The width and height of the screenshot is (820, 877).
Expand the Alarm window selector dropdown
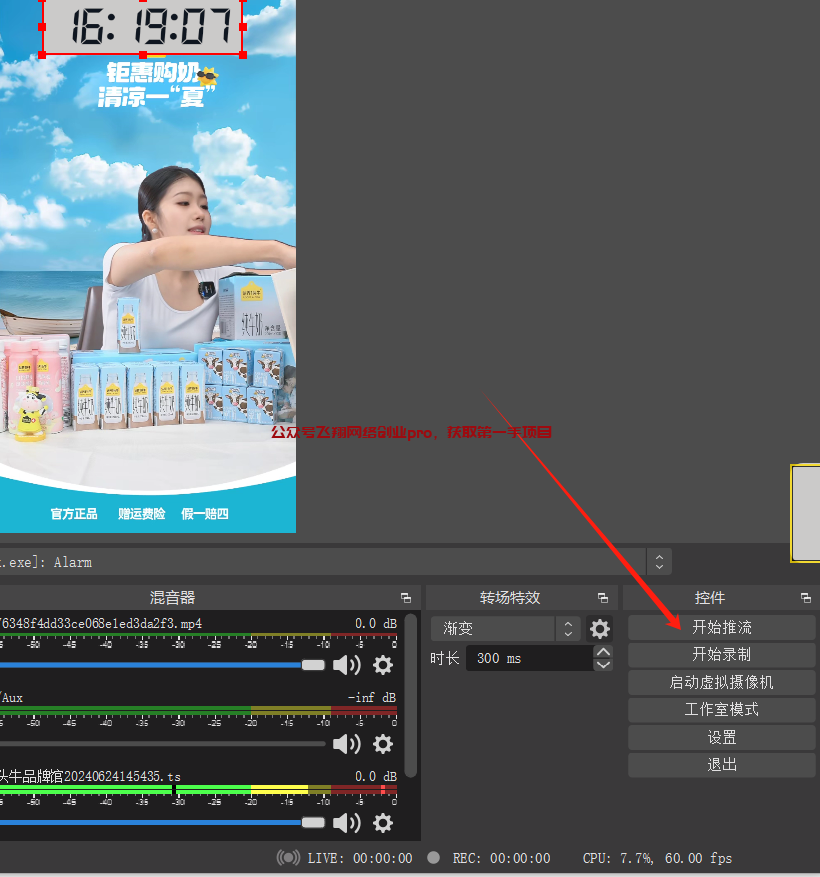pyautogui.click(x=659, y=562)
